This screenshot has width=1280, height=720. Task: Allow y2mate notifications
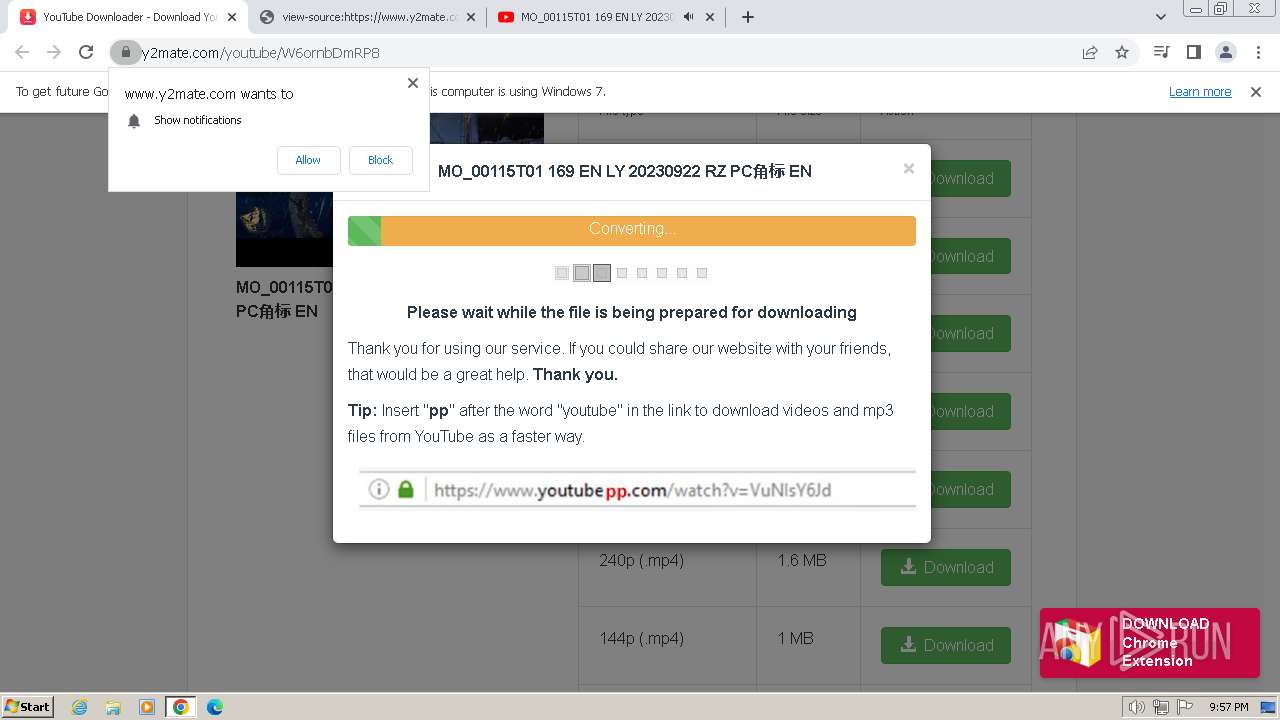pyautogui.click(x=308, y=160)
